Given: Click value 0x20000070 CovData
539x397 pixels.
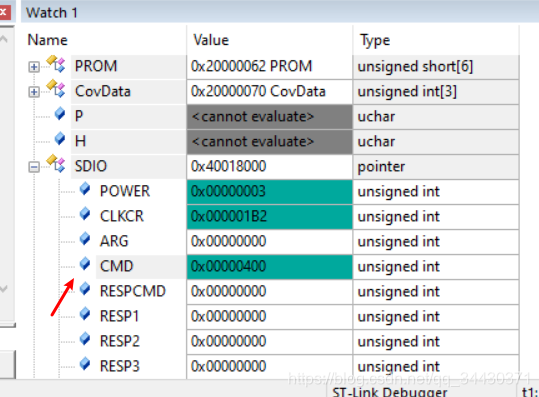Looking at the screenshot, I should (x=270, y=91).
